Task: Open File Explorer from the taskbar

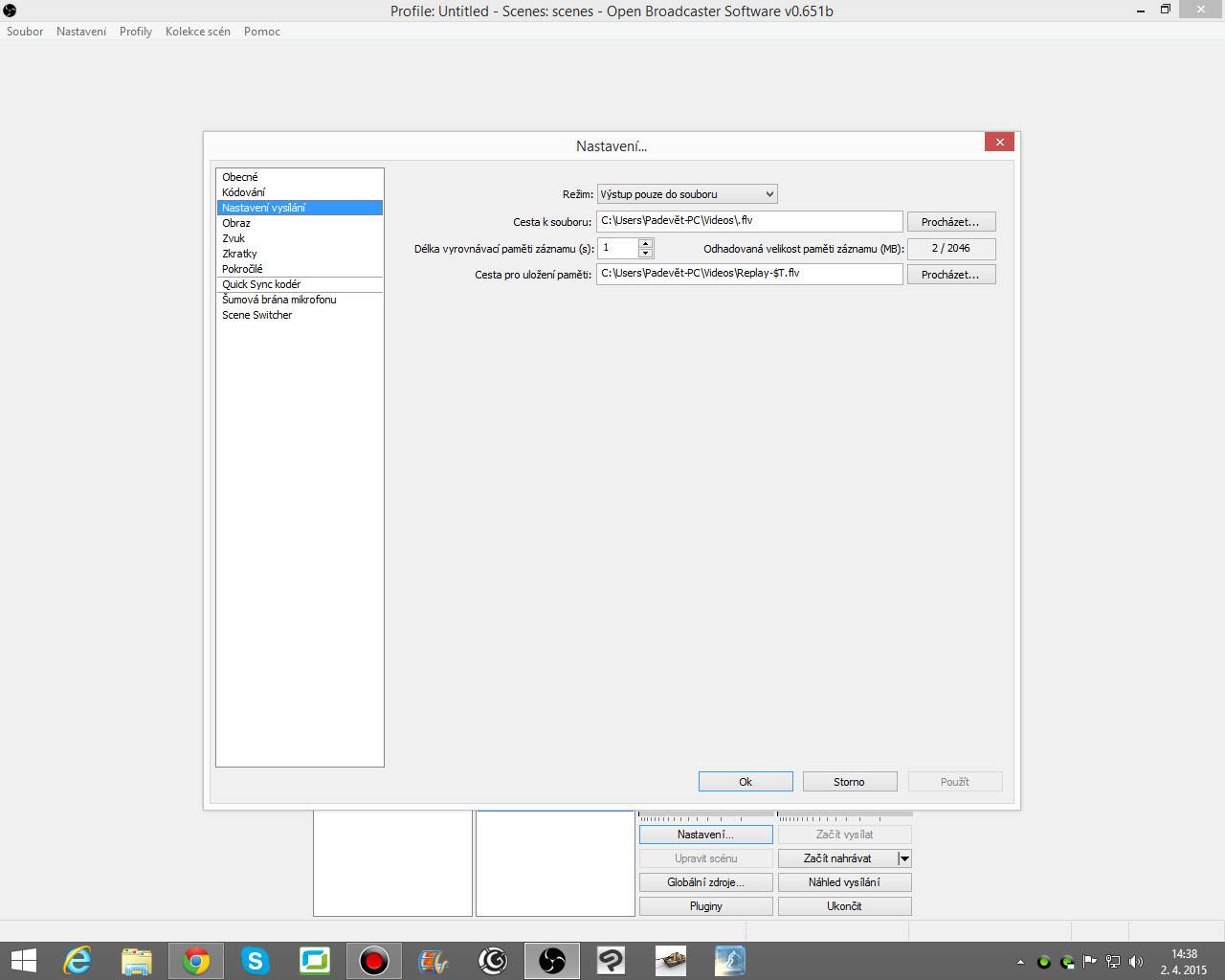Action: click(x=136, y=961)
